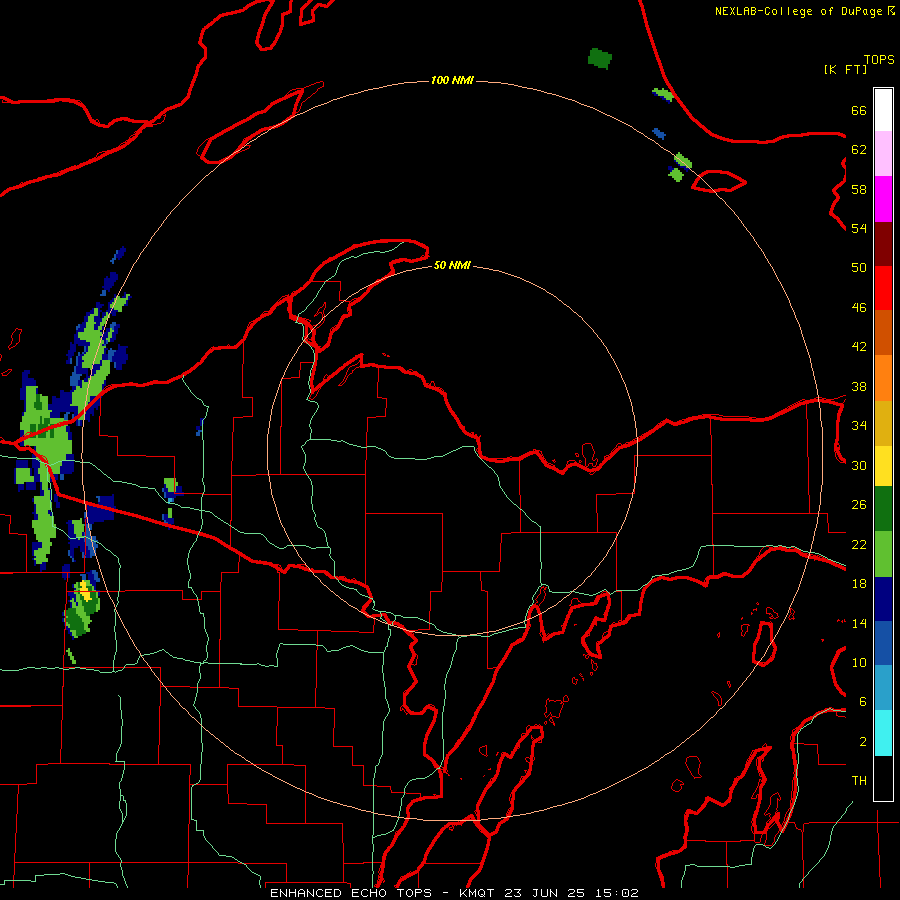900x900 pixels.
Task: Click the 'TOPS' legend title
Action: click(879, 60)
